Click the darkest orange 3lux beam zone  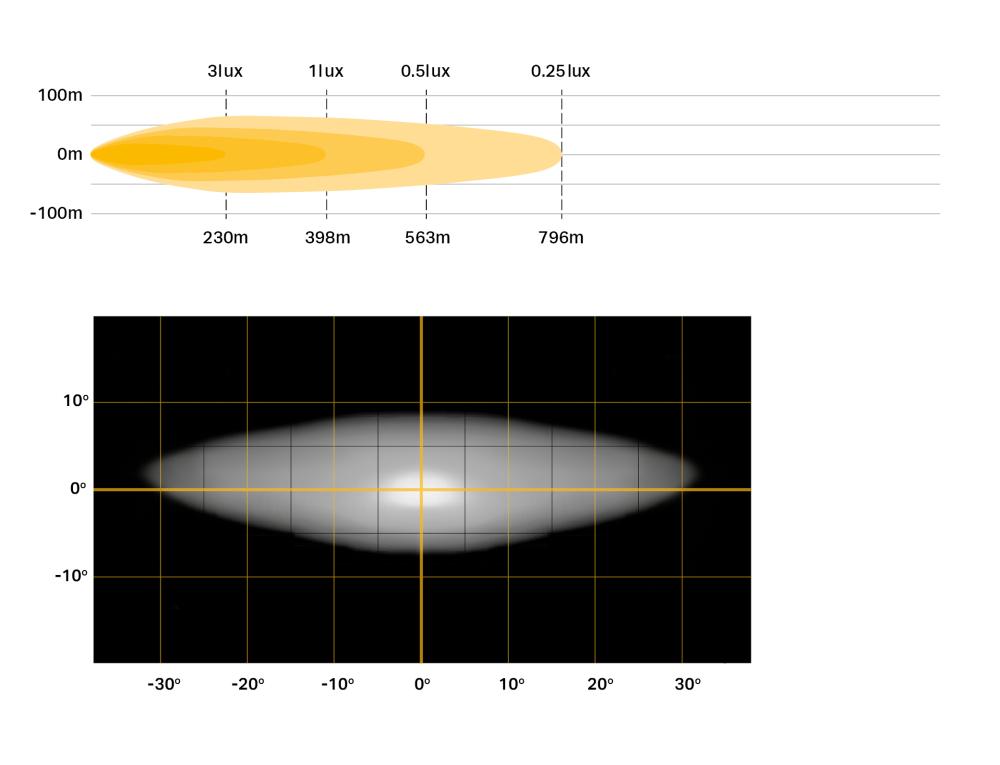[158, 154]
